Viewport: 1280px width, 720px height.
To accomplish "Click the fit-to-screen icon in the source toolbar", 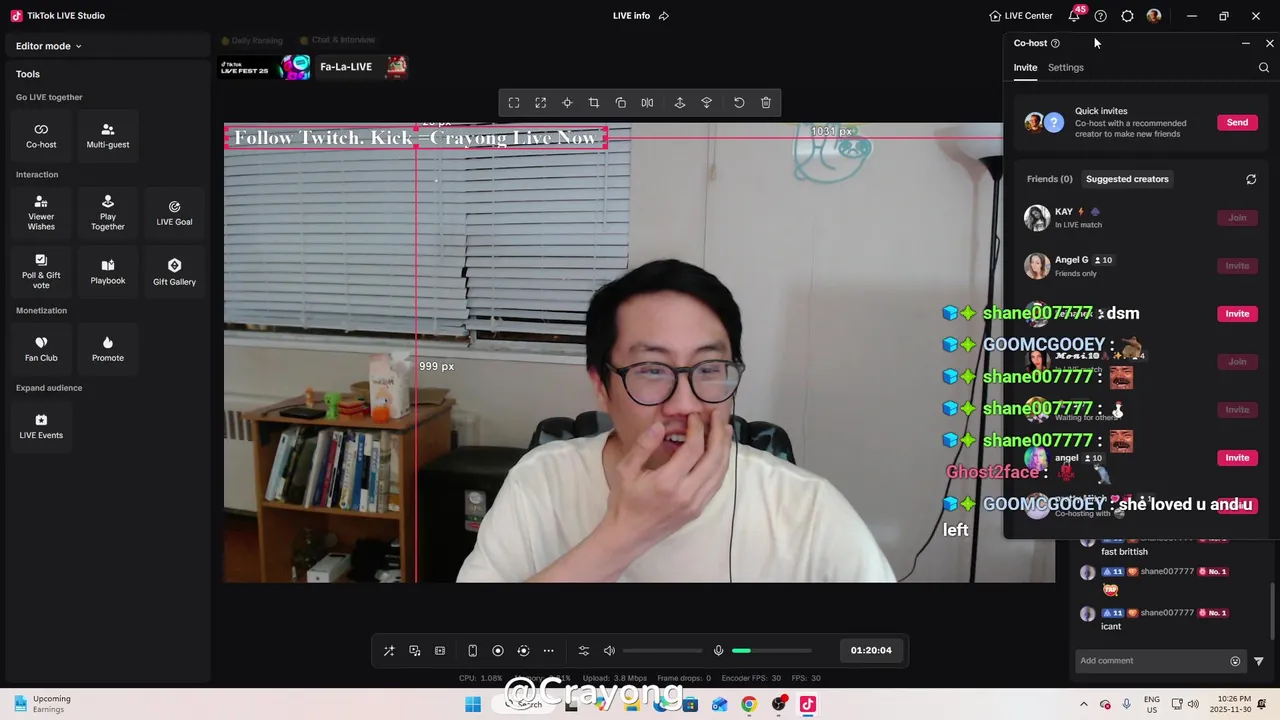I will (x=514, y=103).
